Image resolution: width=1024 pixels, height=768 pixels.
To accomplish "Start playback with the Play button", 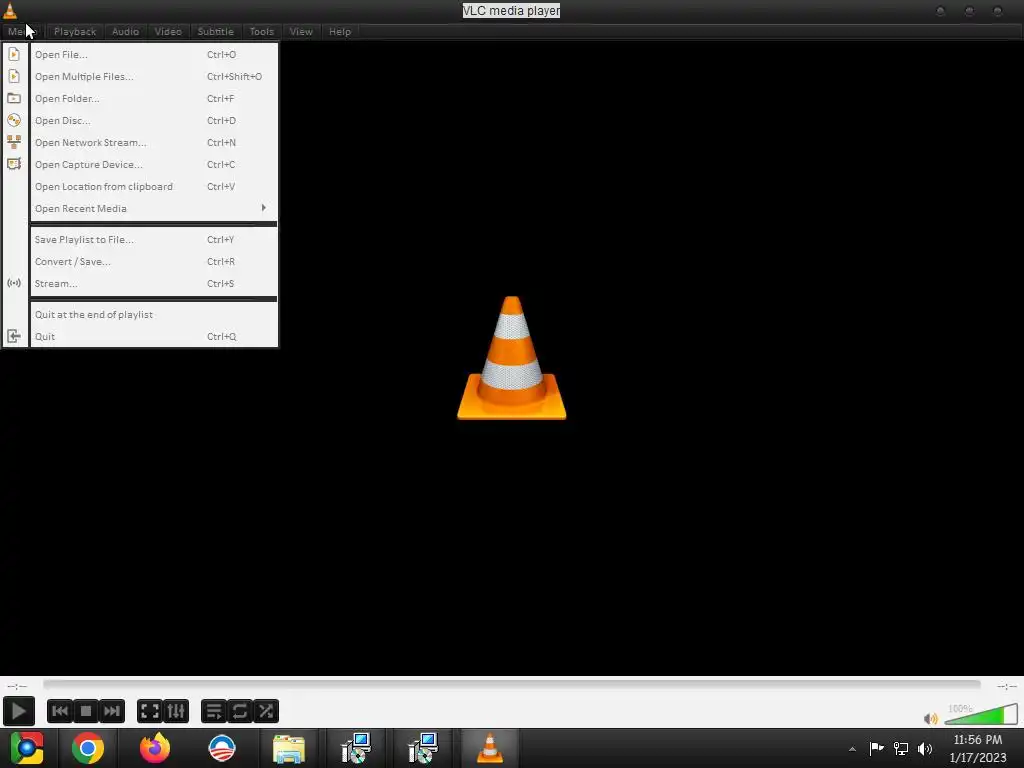I will (18, 711).
